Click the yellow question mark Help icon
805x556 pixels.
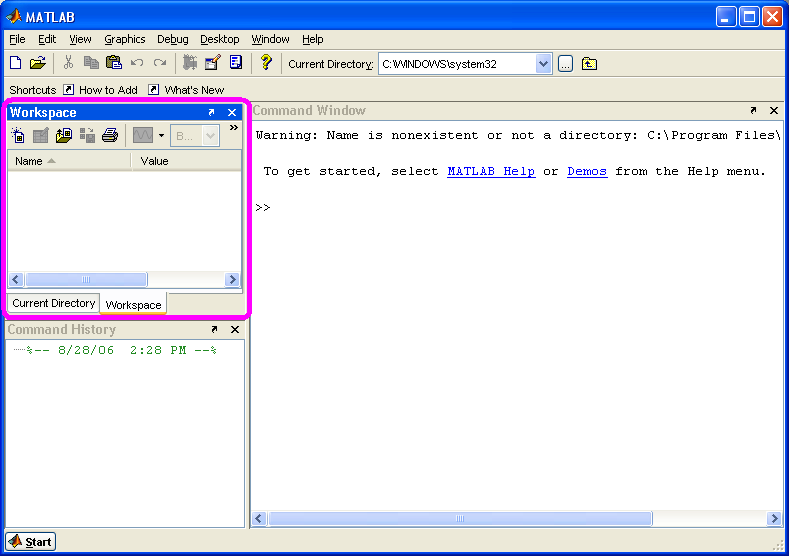point(266,63)
